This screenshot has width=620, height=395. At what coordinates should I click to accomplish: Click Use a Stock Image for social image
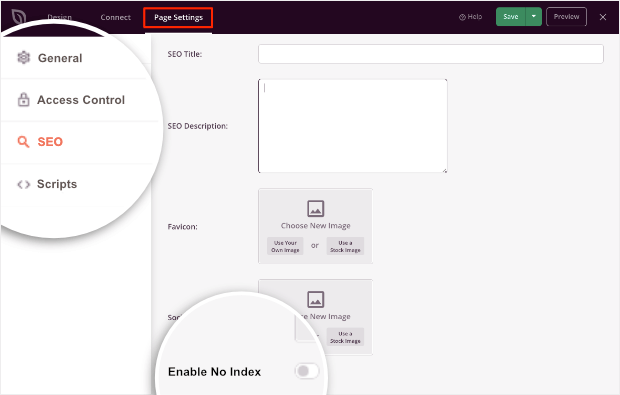[x=345, y=337]
